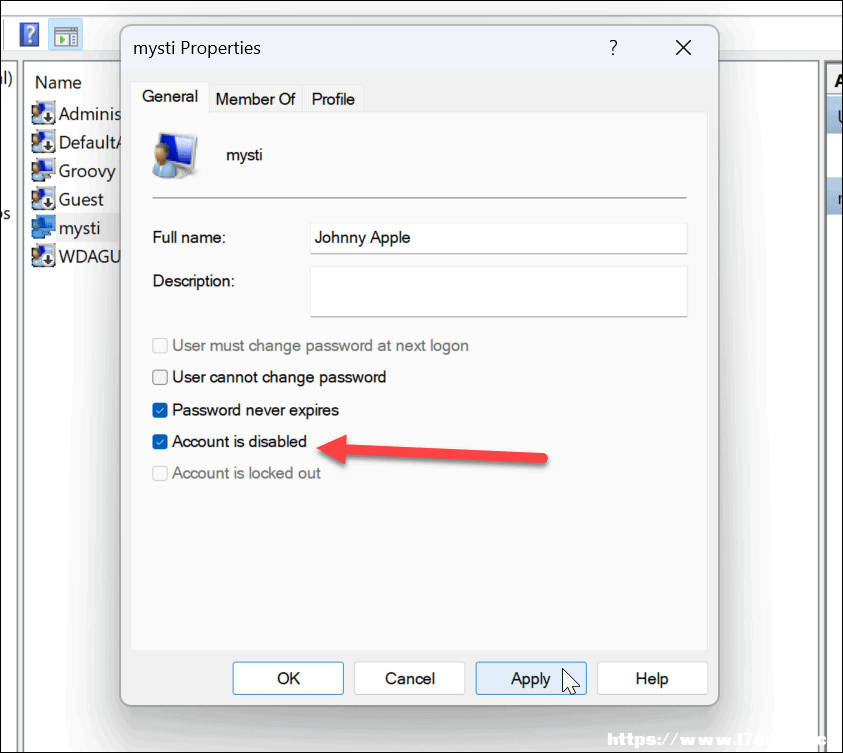Click the Apply button
This screenshot has width=843, height=753.
pyautogui.click(x=531, y=678)
